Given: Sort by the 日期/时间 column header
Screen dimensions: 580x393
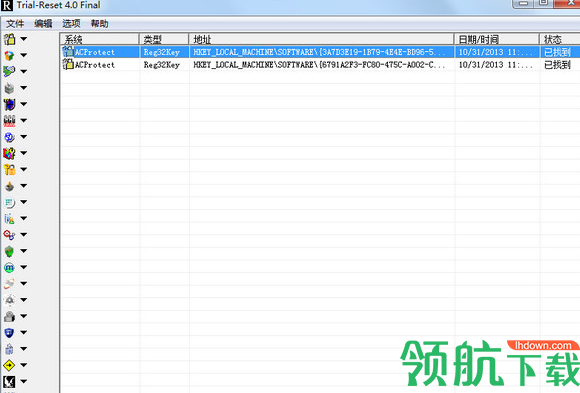Looking at the screenshot, I should point(497,39).
